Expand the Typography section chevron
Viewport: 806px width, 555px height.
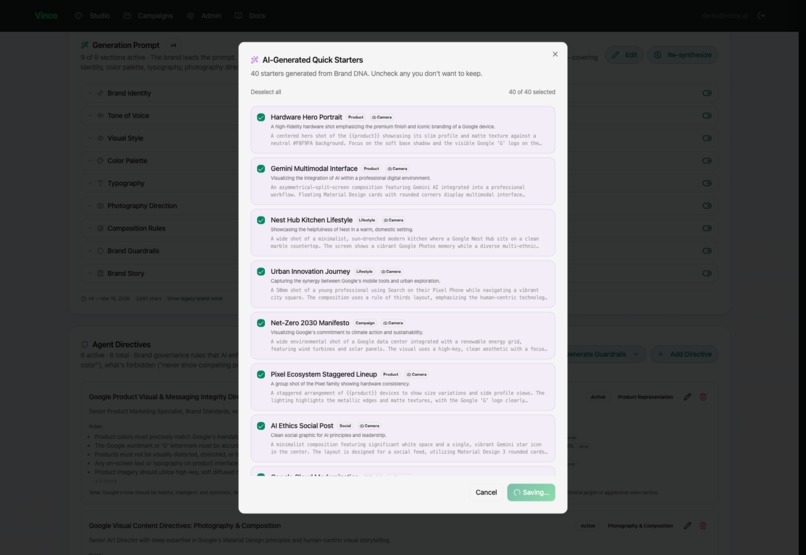89,183
